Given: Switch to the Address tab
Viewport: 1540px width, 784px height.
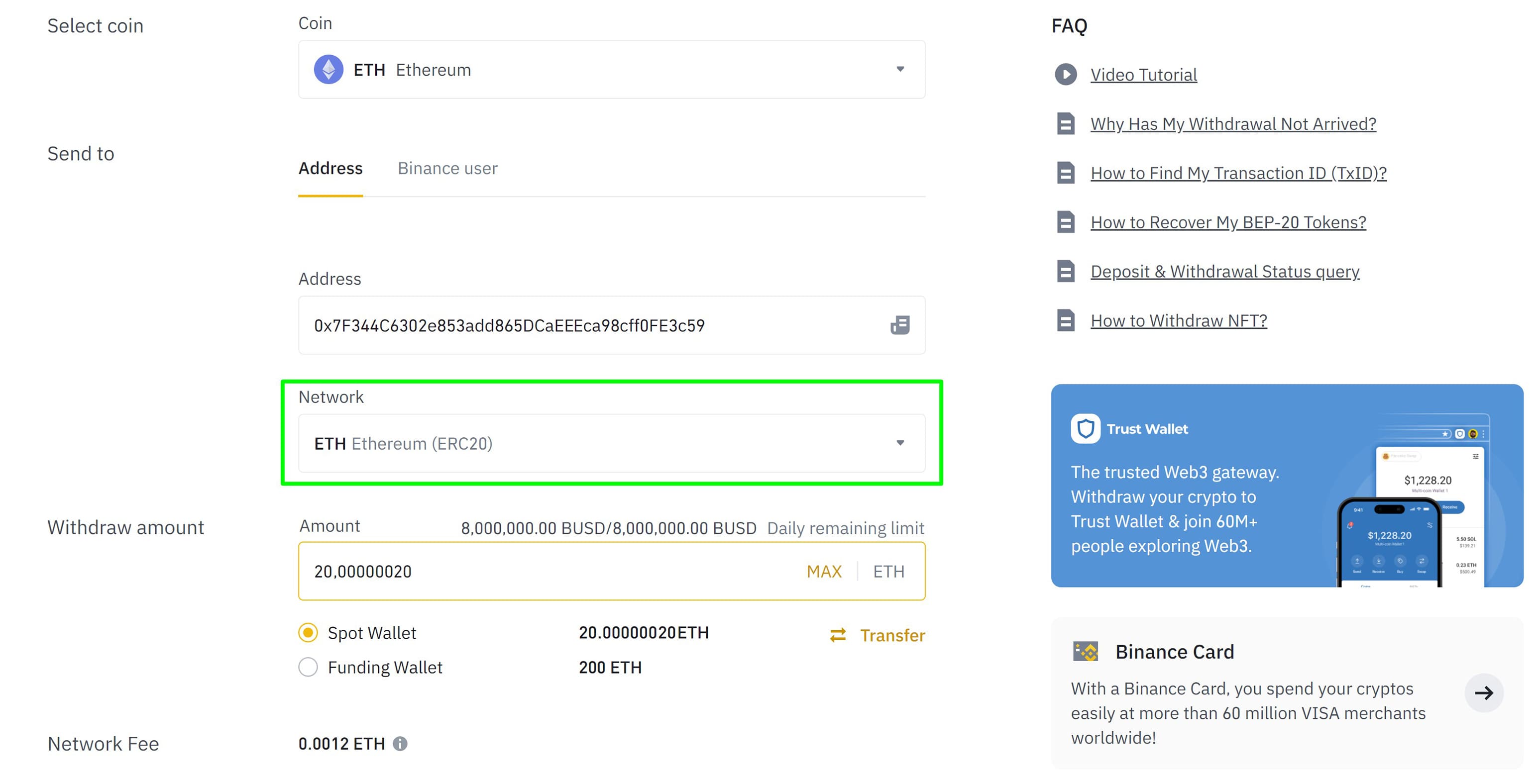Looking at the screenshot, I should point(330,168).
